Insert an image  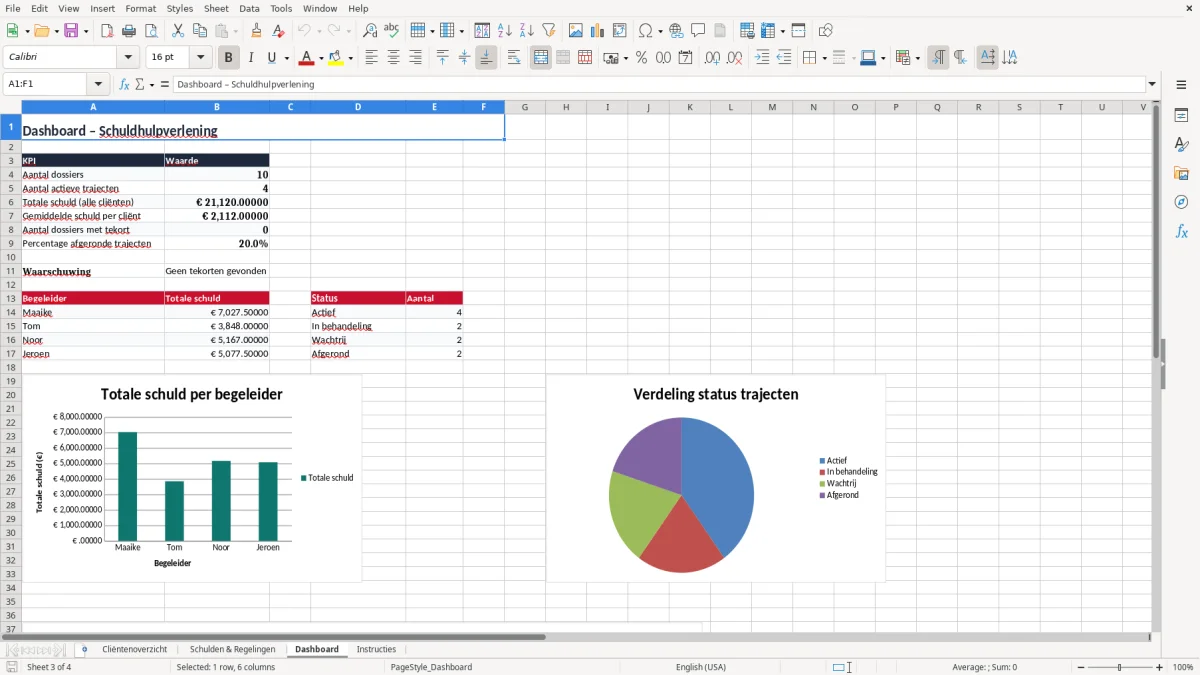coord(576,31)
